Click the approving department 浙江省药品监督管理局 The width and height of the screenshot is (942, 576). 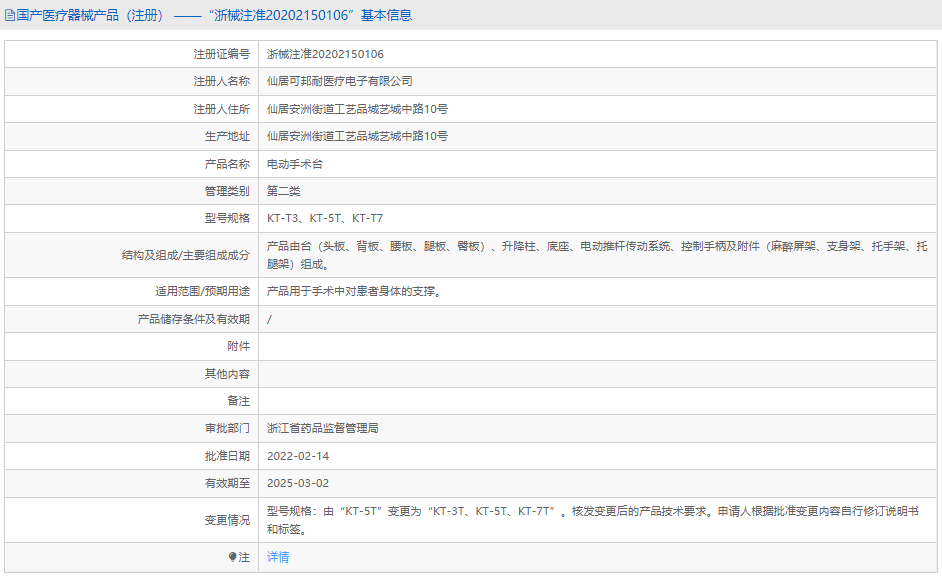click(323, 428)
